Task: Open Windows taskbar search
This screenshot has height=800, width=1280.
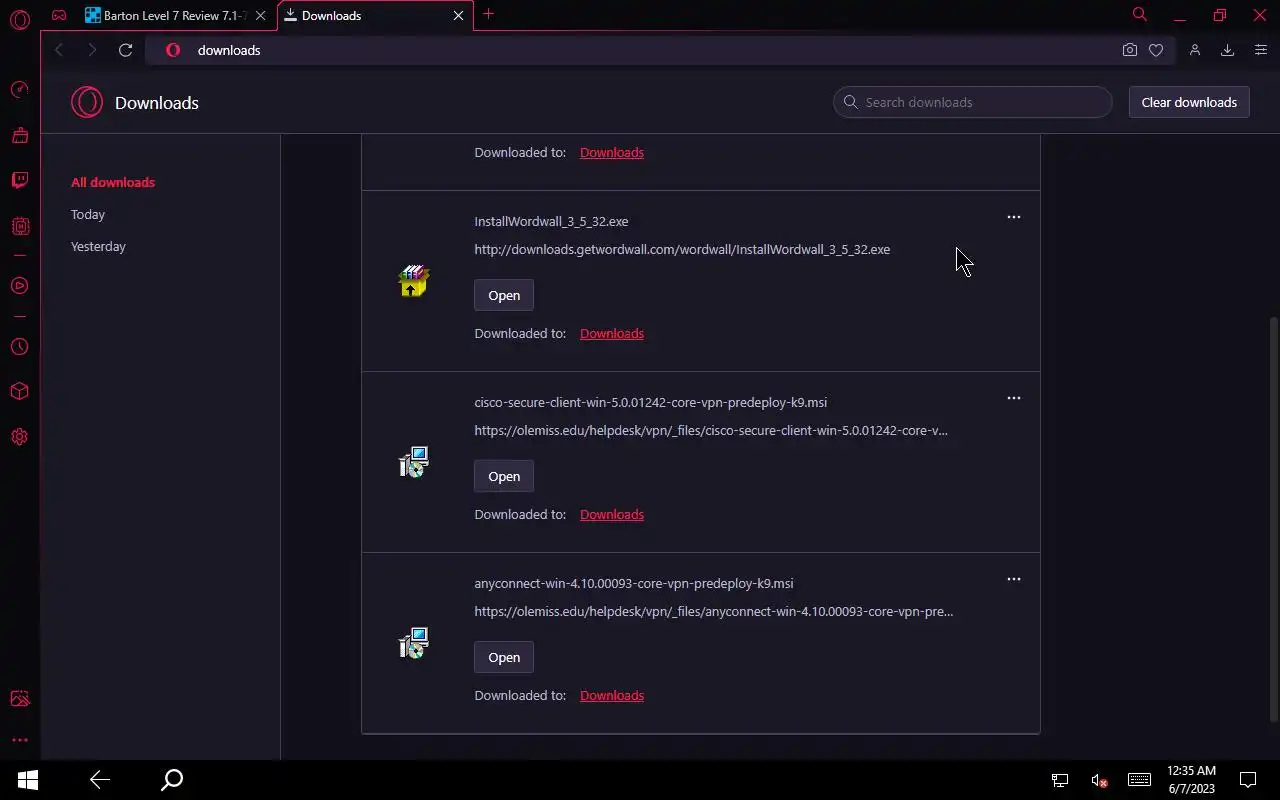Action: point(172,780)
